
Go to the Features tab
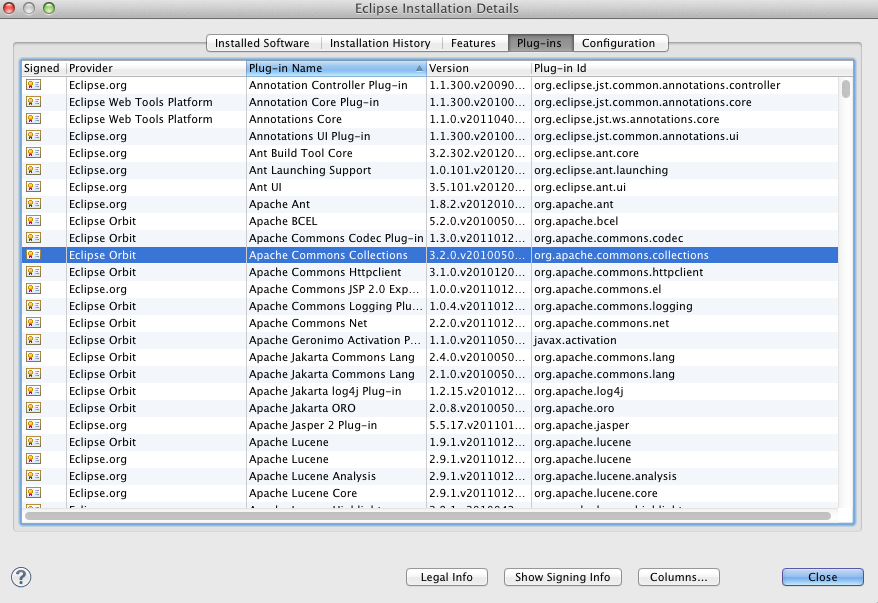[473, 43]
